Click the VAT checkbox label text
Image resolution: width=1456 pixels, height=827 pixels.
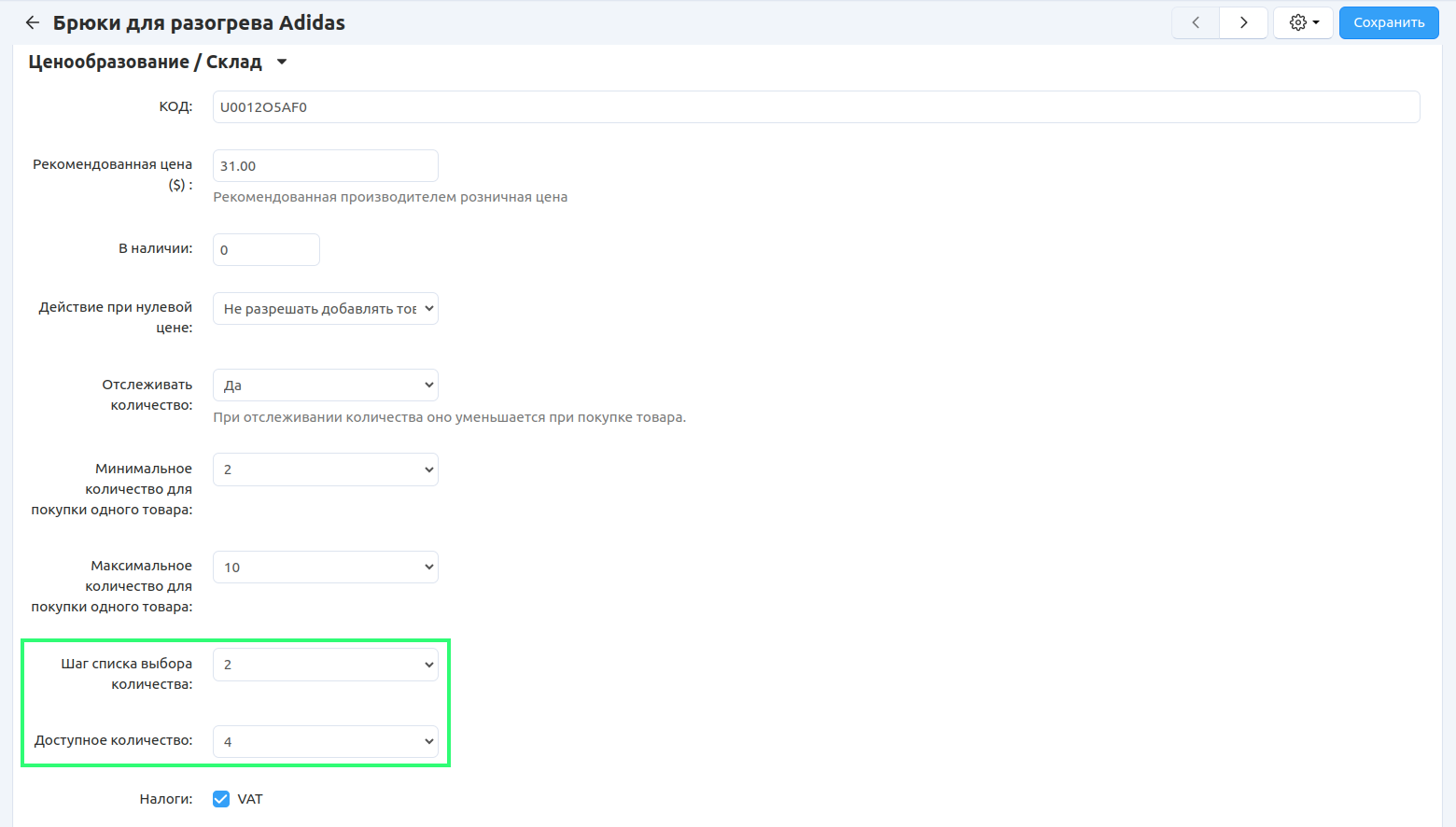[250, 799]
